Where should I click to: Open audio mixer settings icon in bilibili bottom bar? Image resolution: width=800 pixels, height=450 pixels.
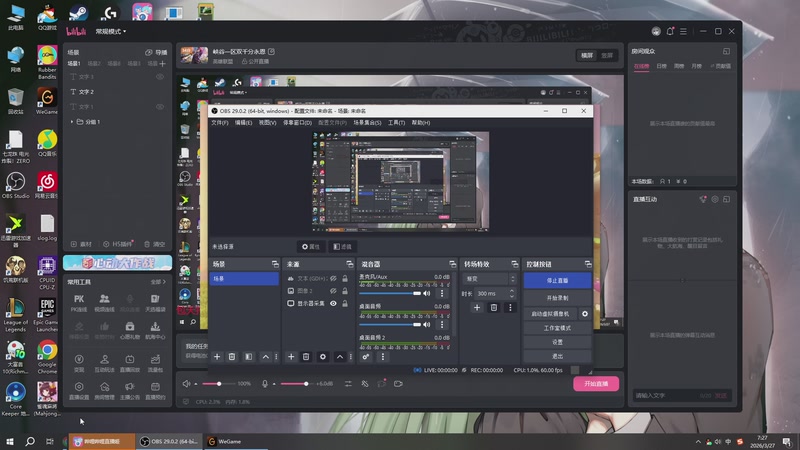(348, 384)
